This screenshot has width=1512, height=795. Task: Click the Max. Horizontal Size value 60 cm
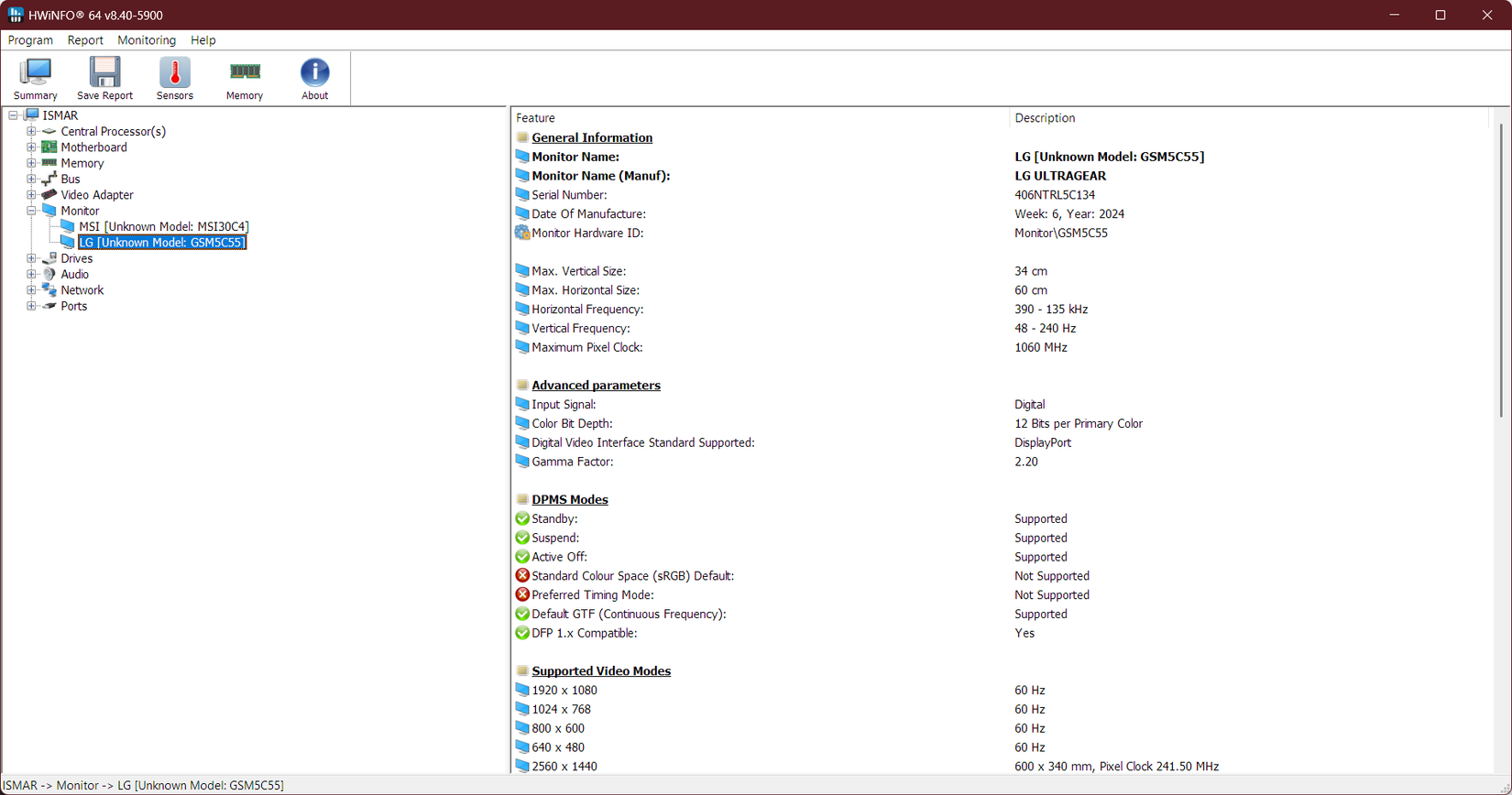point(1031,290)
